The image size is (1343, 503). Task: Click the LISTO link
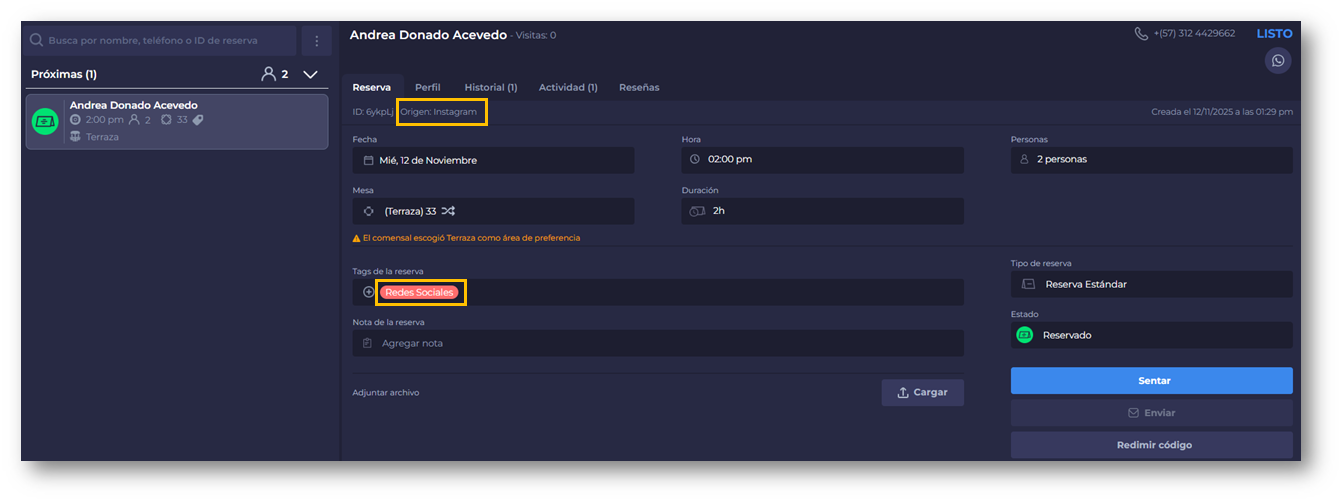coord(1274,33)
